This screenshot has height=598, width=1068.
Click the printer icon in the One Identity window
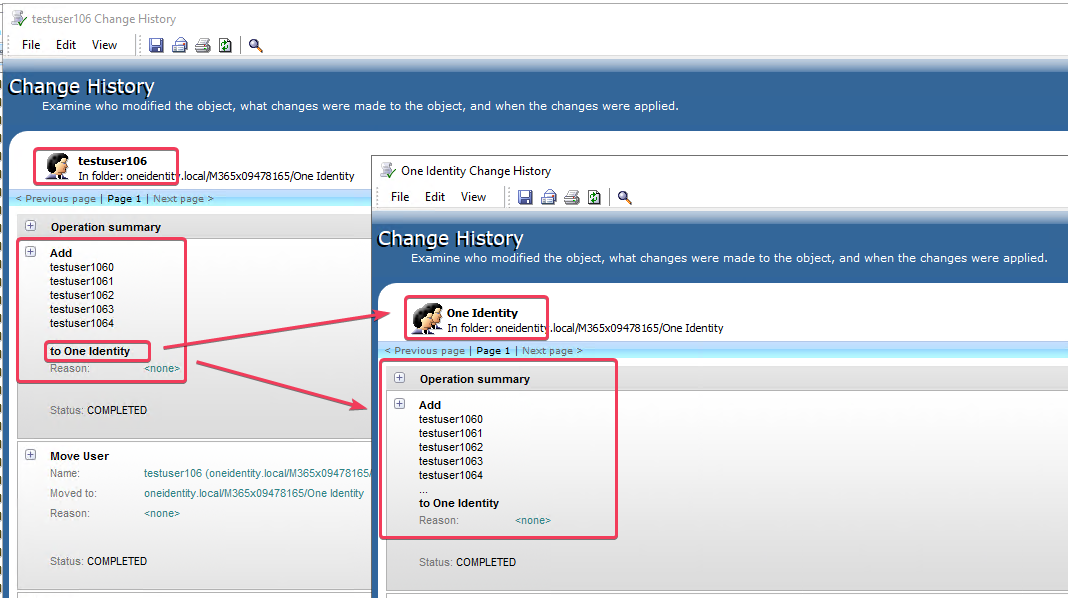coord(571,197)
